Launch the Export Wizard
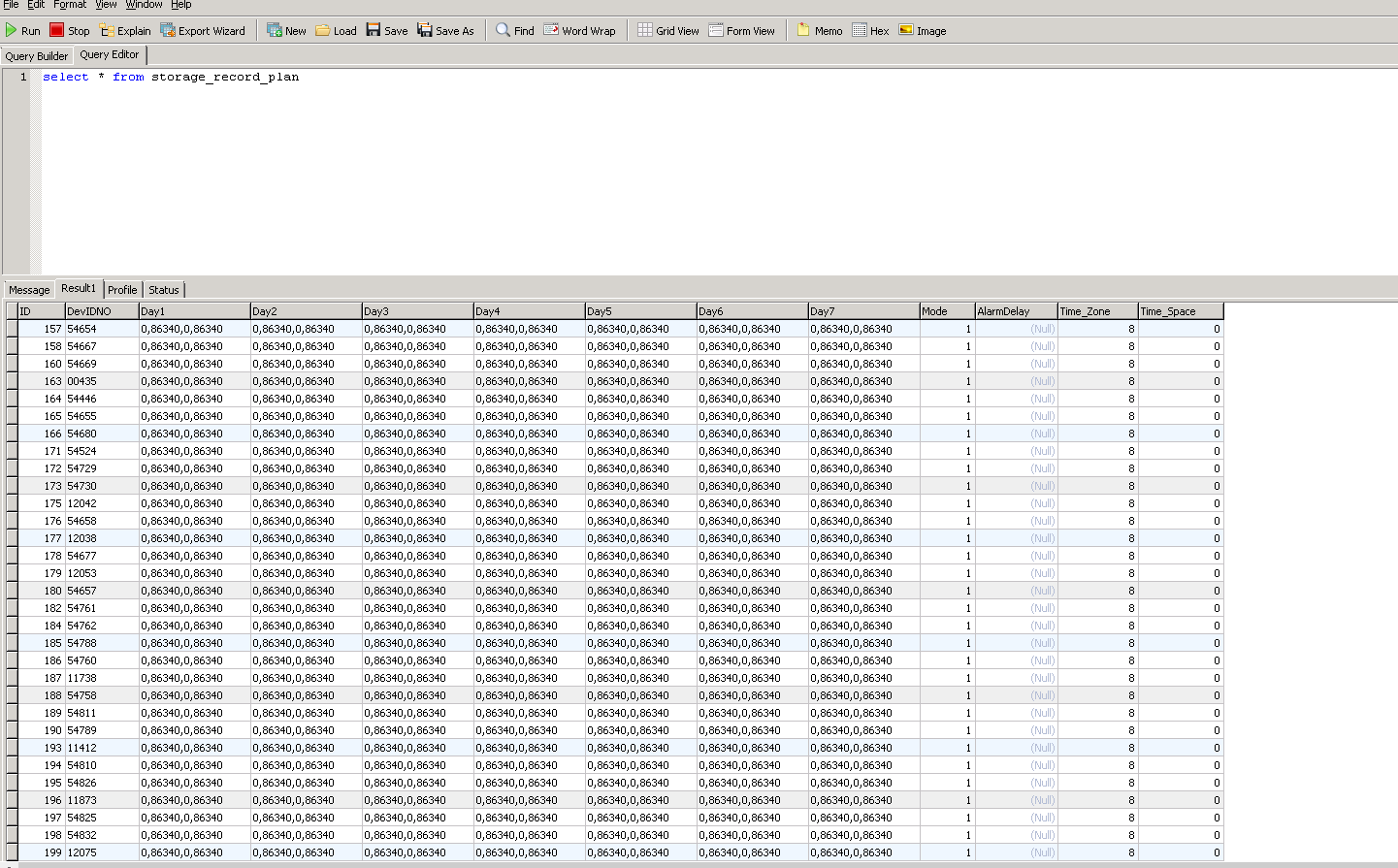1398x868 pixels. pyautogui.click(x=168, y=30)
